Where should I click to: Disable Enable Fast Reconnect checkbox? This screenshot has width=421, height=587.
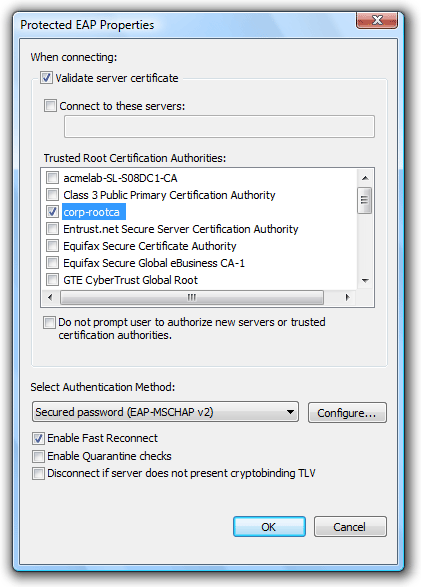pyautogui.click(x=38, y=438)
